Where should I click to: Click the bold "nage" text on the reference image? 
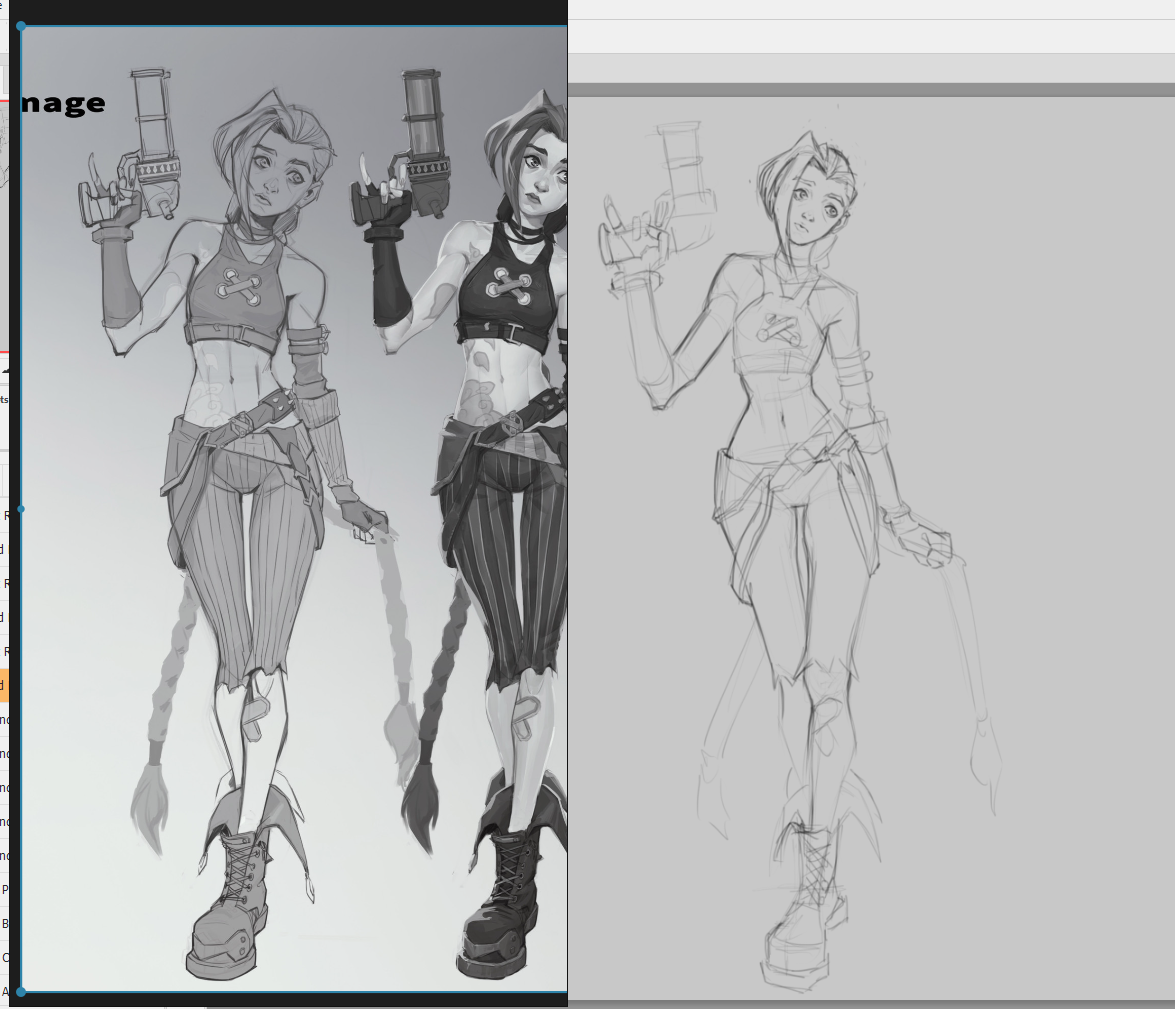(63, 103)
